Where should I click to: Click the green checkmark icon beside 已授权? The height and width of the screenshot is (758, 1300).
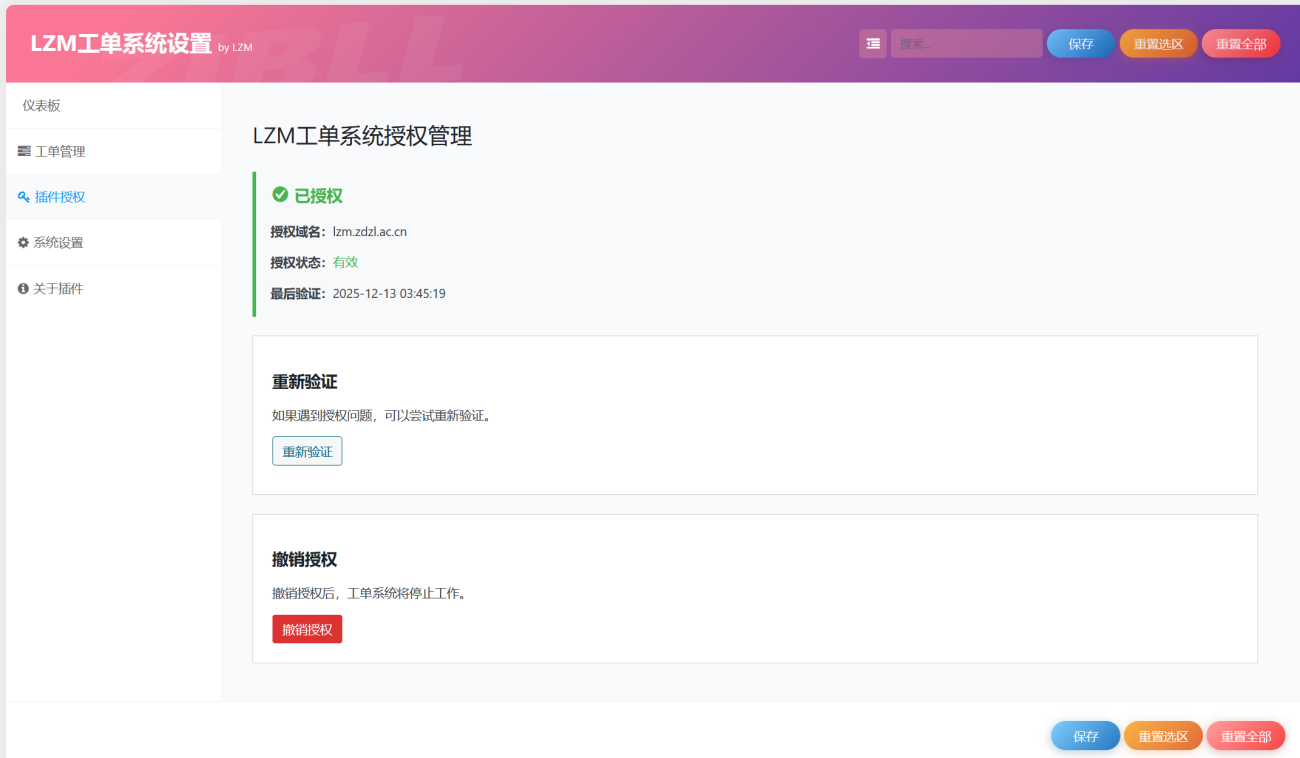(280, 194)
